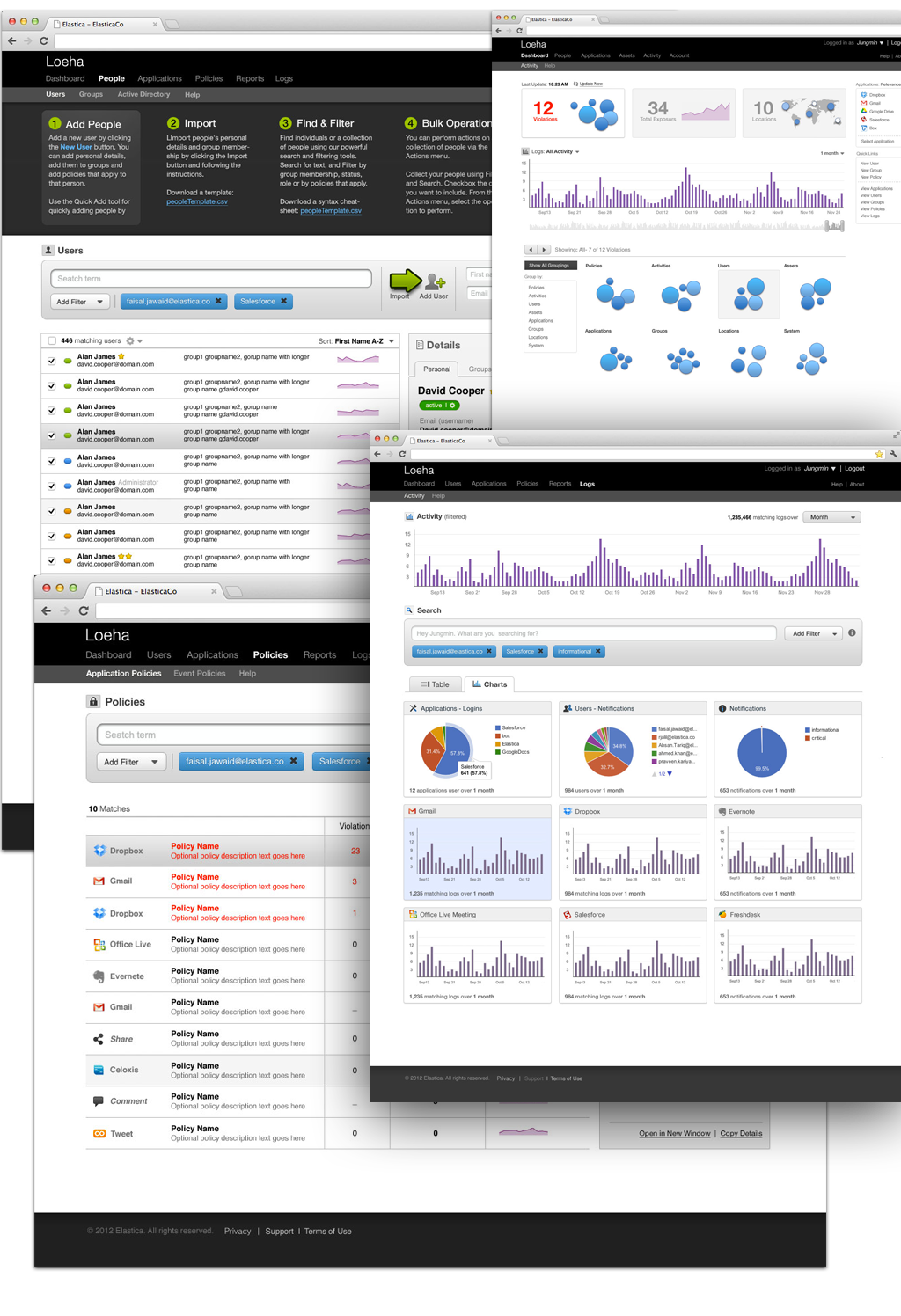The height and width of the screenshot is (1316, 901).
Task: Expand the Sort First Name A-Z dropdown
Action: (x=391, y=341)
